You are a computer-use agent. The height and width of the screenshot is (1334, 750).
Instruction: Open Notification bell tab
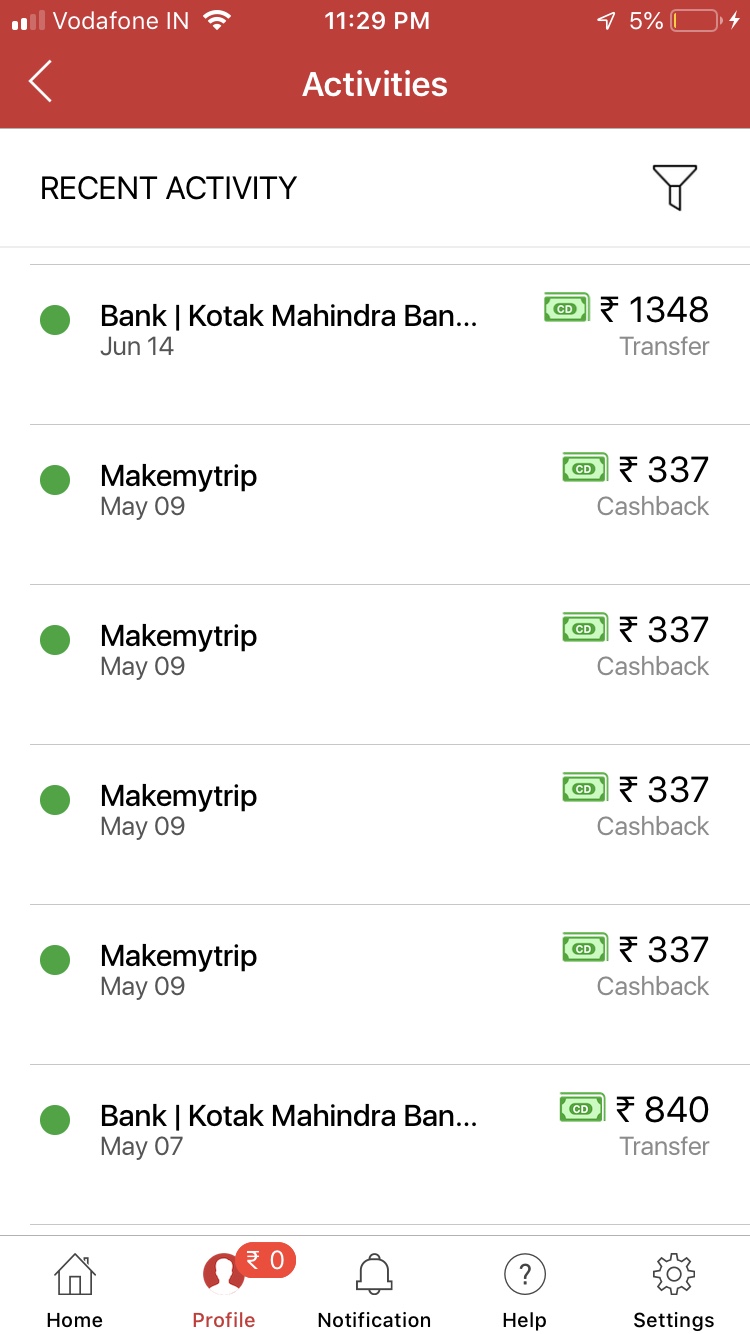tap(374, 1290)
